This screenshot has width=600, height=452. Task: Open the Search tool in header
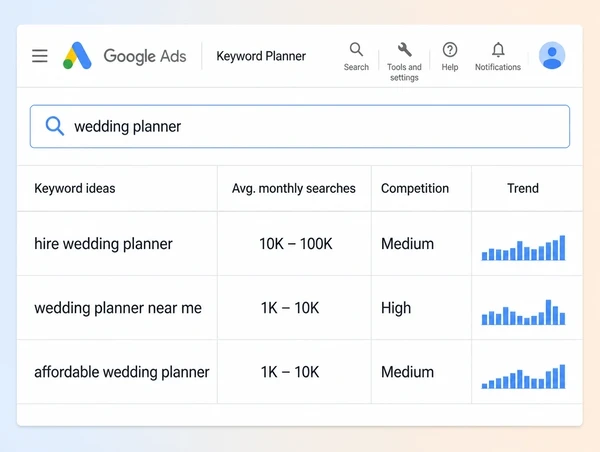[356, 57]
